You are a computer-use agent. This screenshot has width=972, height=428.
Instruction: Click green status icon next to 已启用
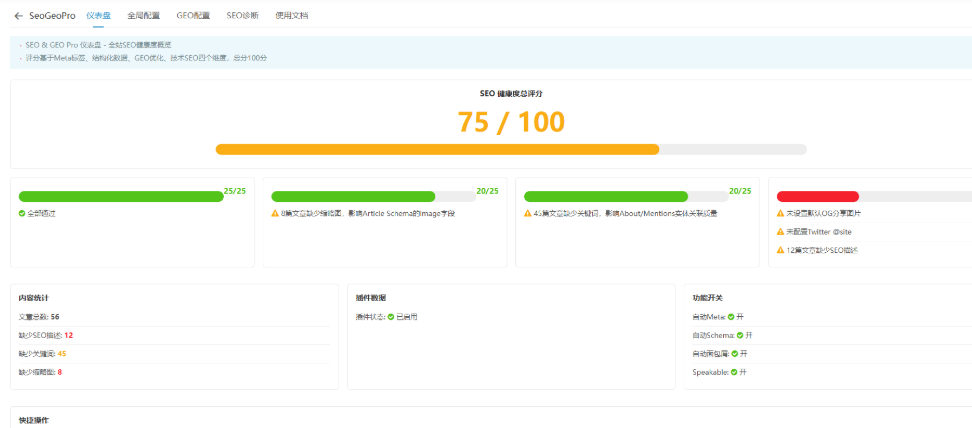tap(391, 317)
